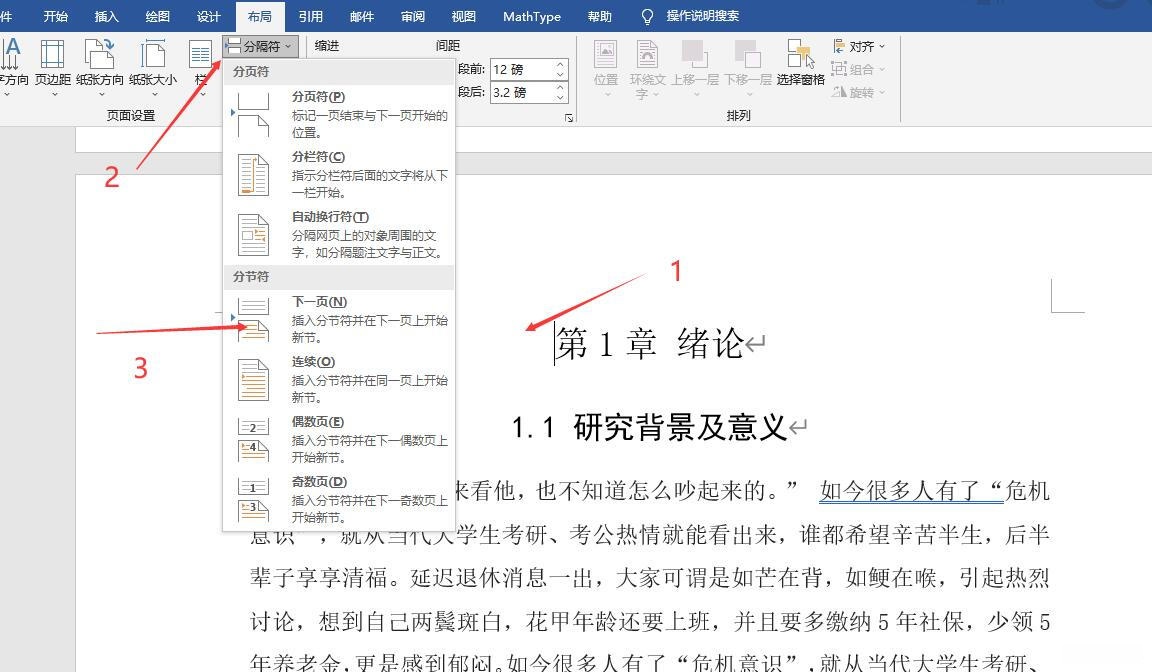1152x672 pixels.
Task: Select 连续(O) continuous section break
Action: [x=312, y=361]
